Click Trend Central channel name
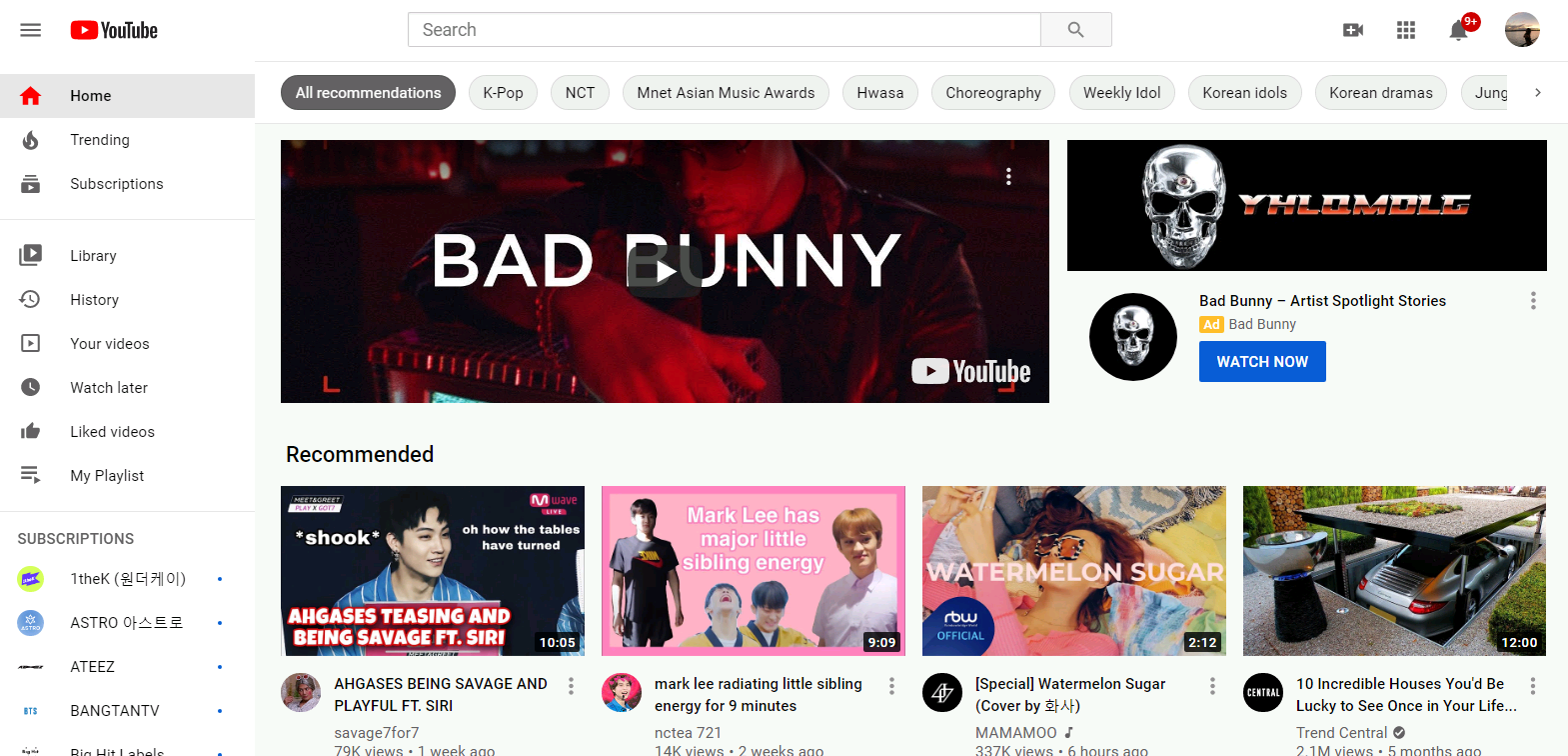Screen dimensions: 1568x756 tap(1342, 733)
